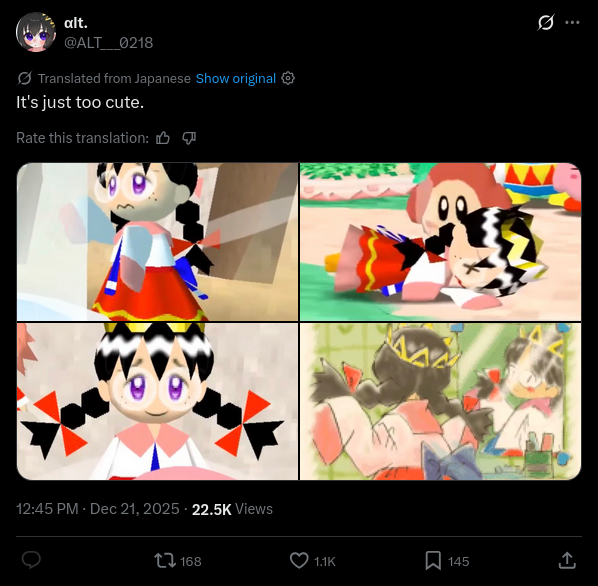
Task: Open bottom-right watercolor mirror illustration
Action: (x=440, y=401)
